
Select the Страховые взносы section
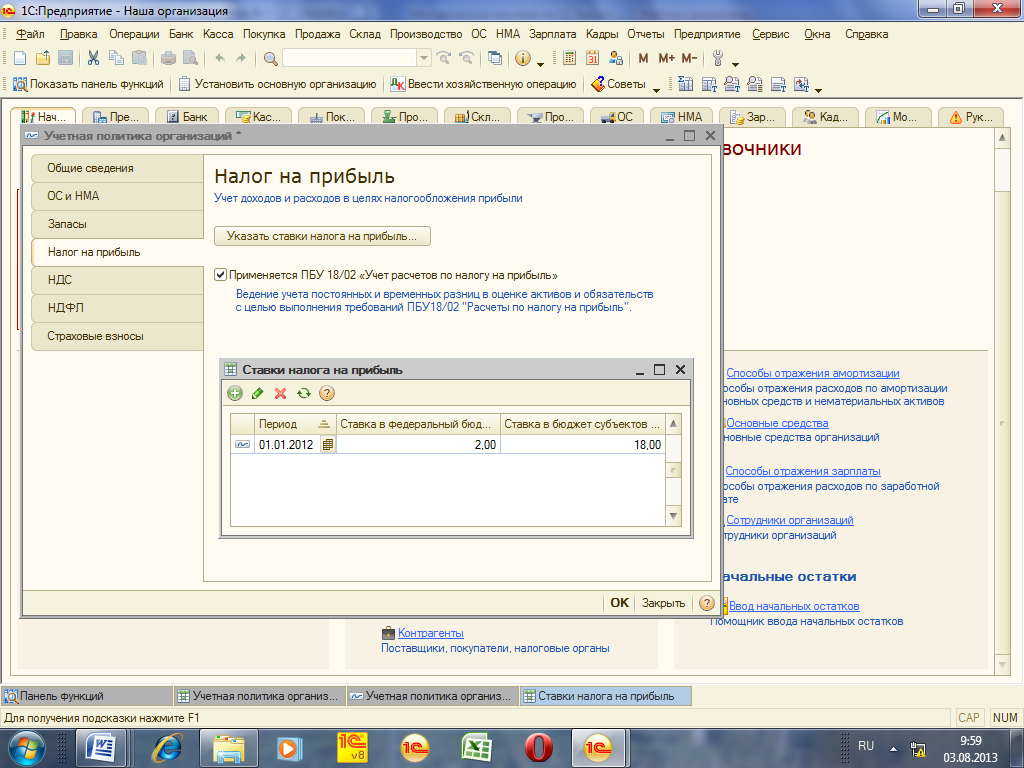pos(118,336)
